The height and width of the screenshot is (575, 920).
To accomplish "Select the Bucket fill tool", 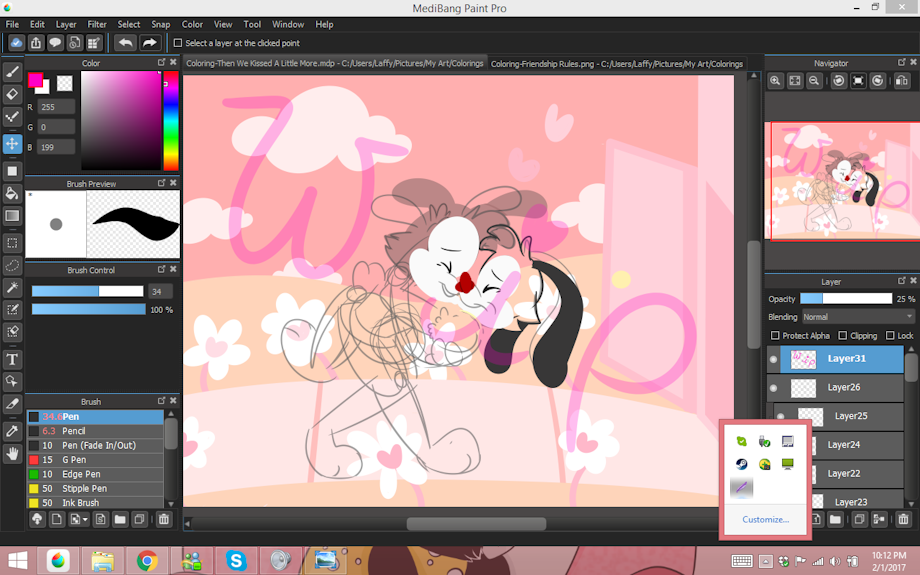I will coord(12,192).
